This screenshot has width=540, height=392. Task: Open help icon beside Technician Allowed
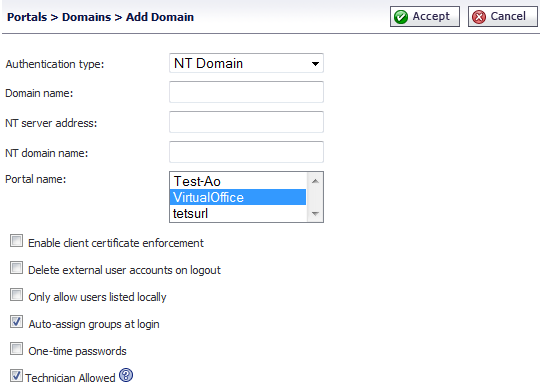[x=126, y=375]
